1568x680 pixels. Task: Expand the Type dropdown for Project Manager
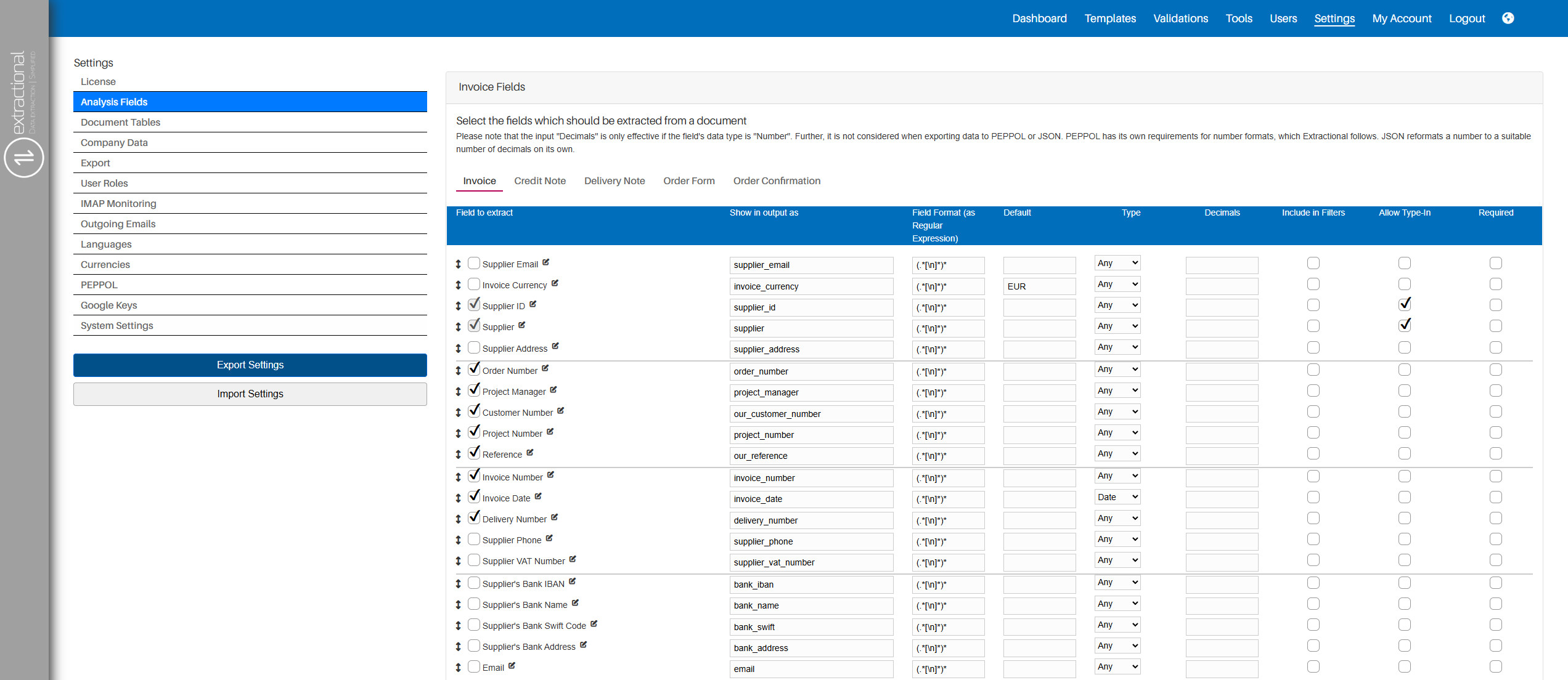1117,391
